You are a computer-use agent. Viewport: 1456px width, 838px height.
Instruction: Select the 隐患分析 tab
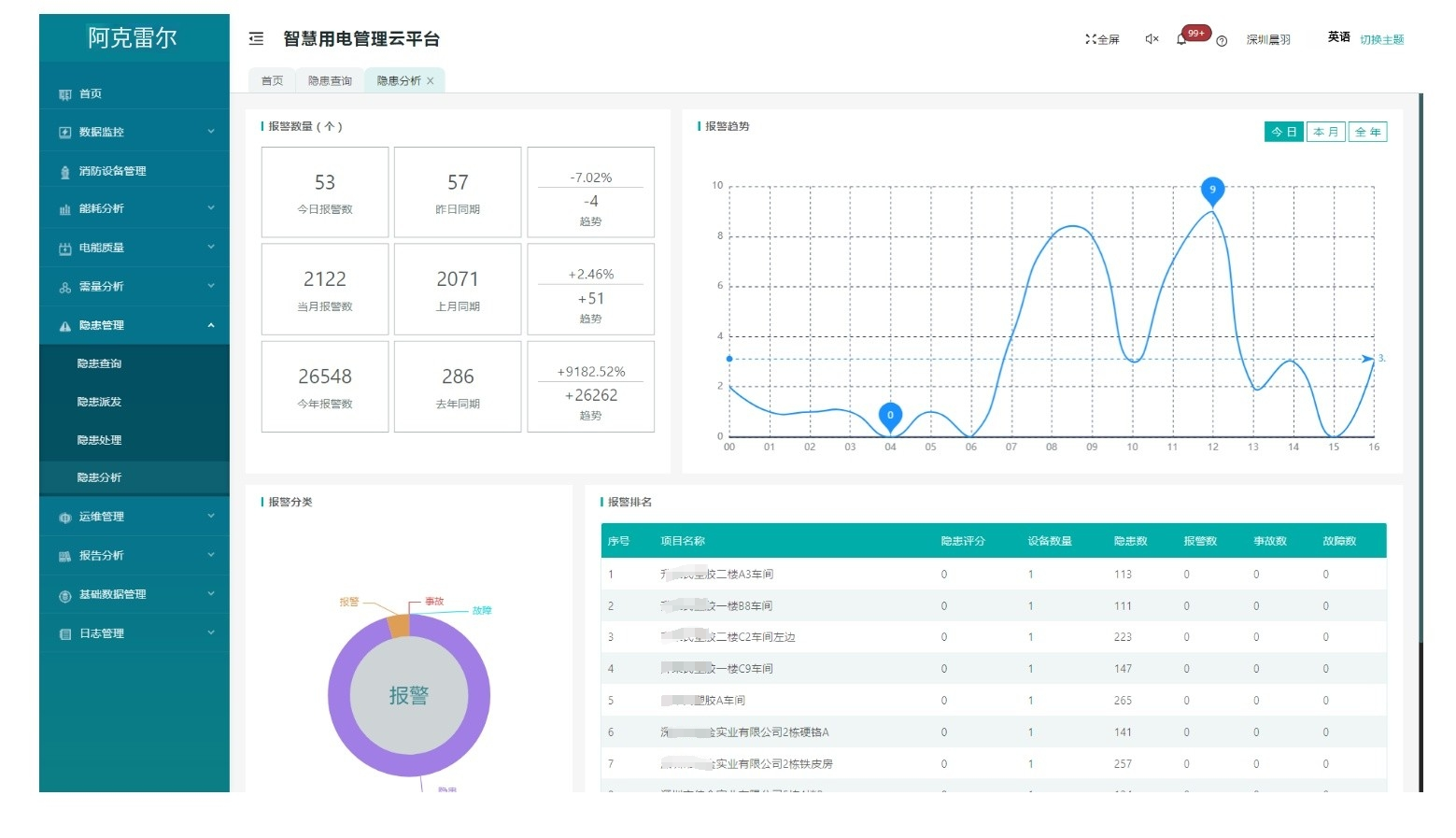[399, 81]
